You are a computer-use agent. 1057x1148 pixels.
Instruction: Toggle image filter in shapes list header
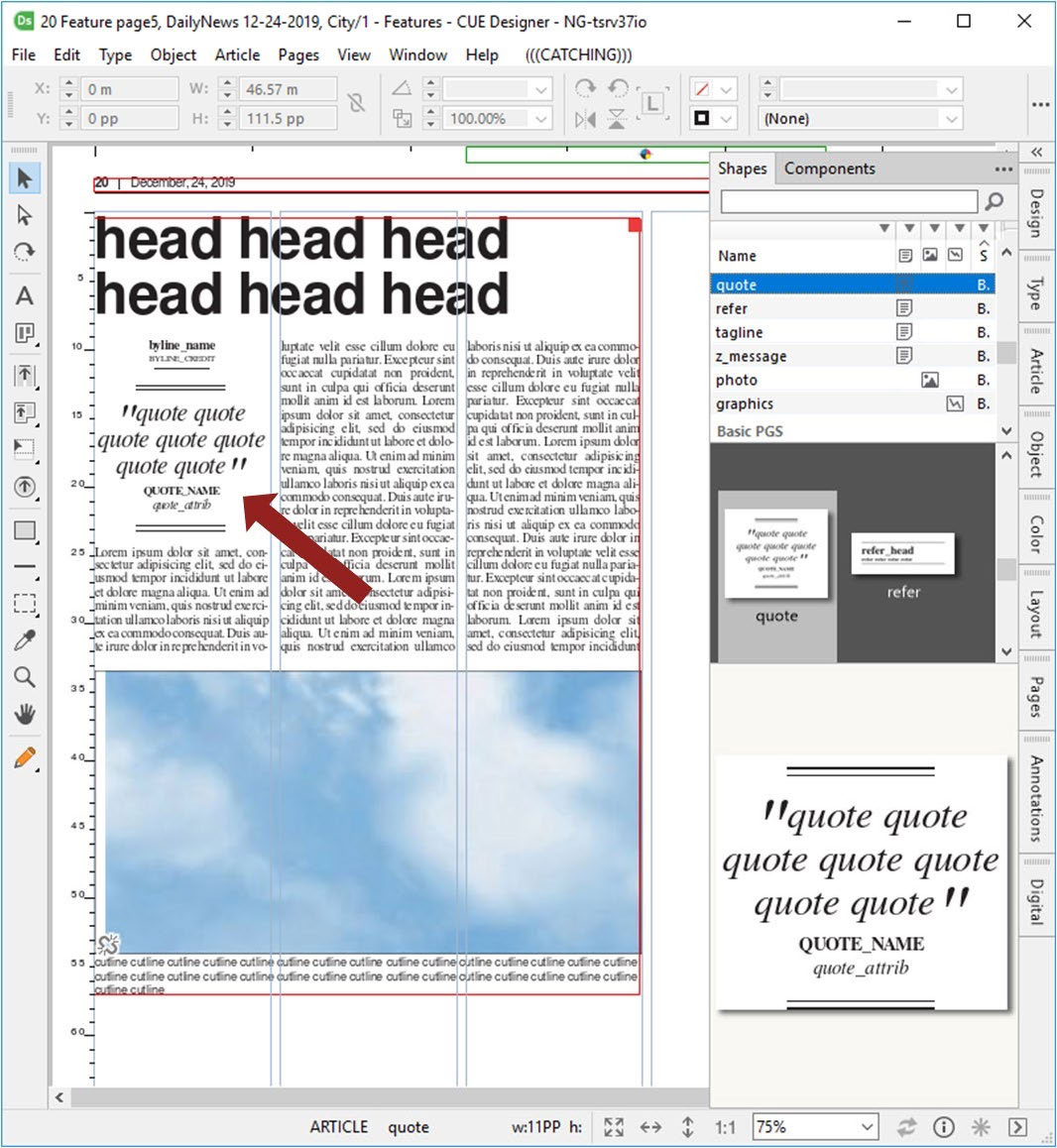coord(930,255)
